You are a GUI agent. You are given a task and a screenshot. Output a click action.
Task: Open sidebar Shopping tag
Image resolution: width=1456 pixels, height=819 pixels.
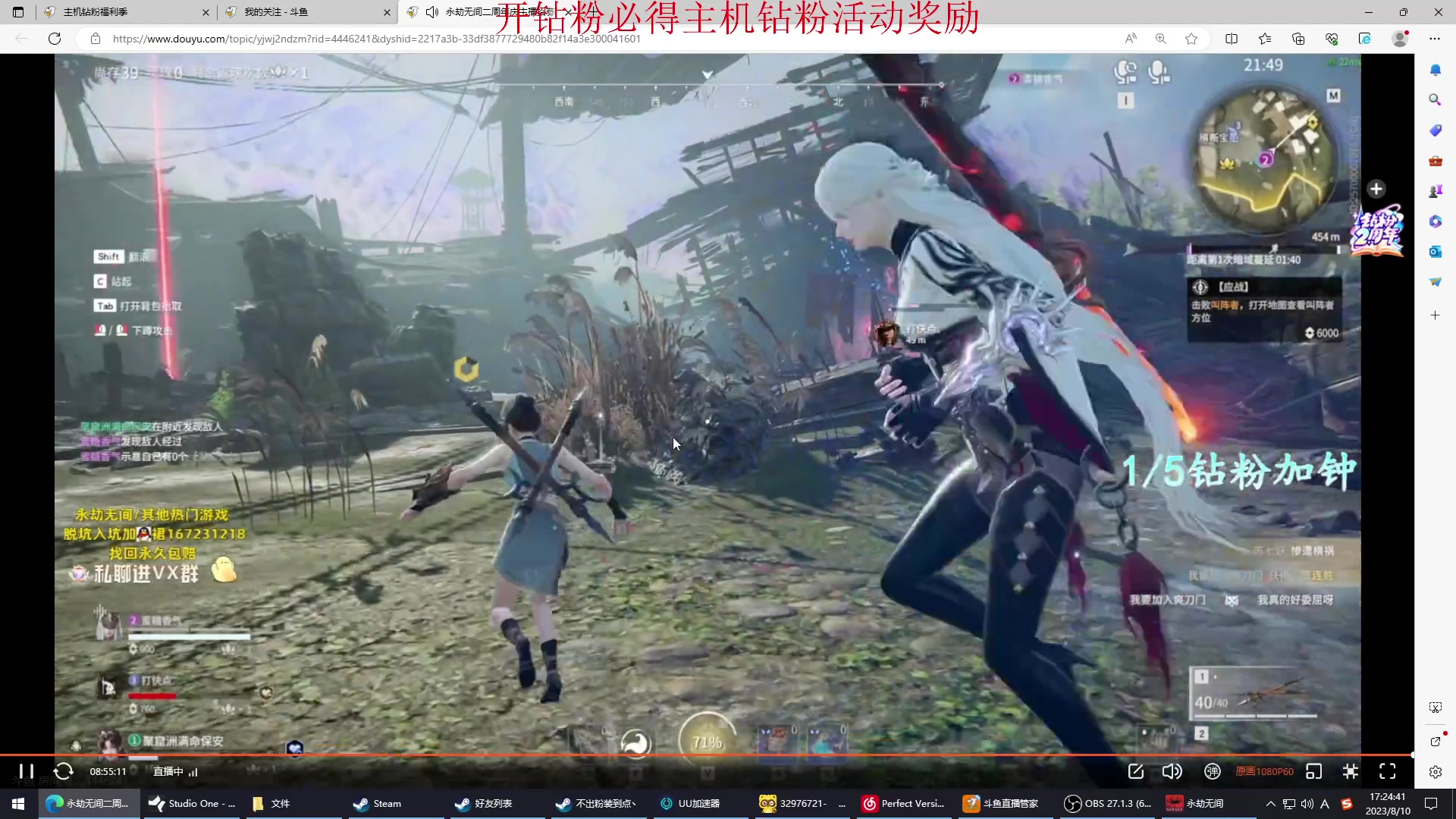tap(1436, 130)
